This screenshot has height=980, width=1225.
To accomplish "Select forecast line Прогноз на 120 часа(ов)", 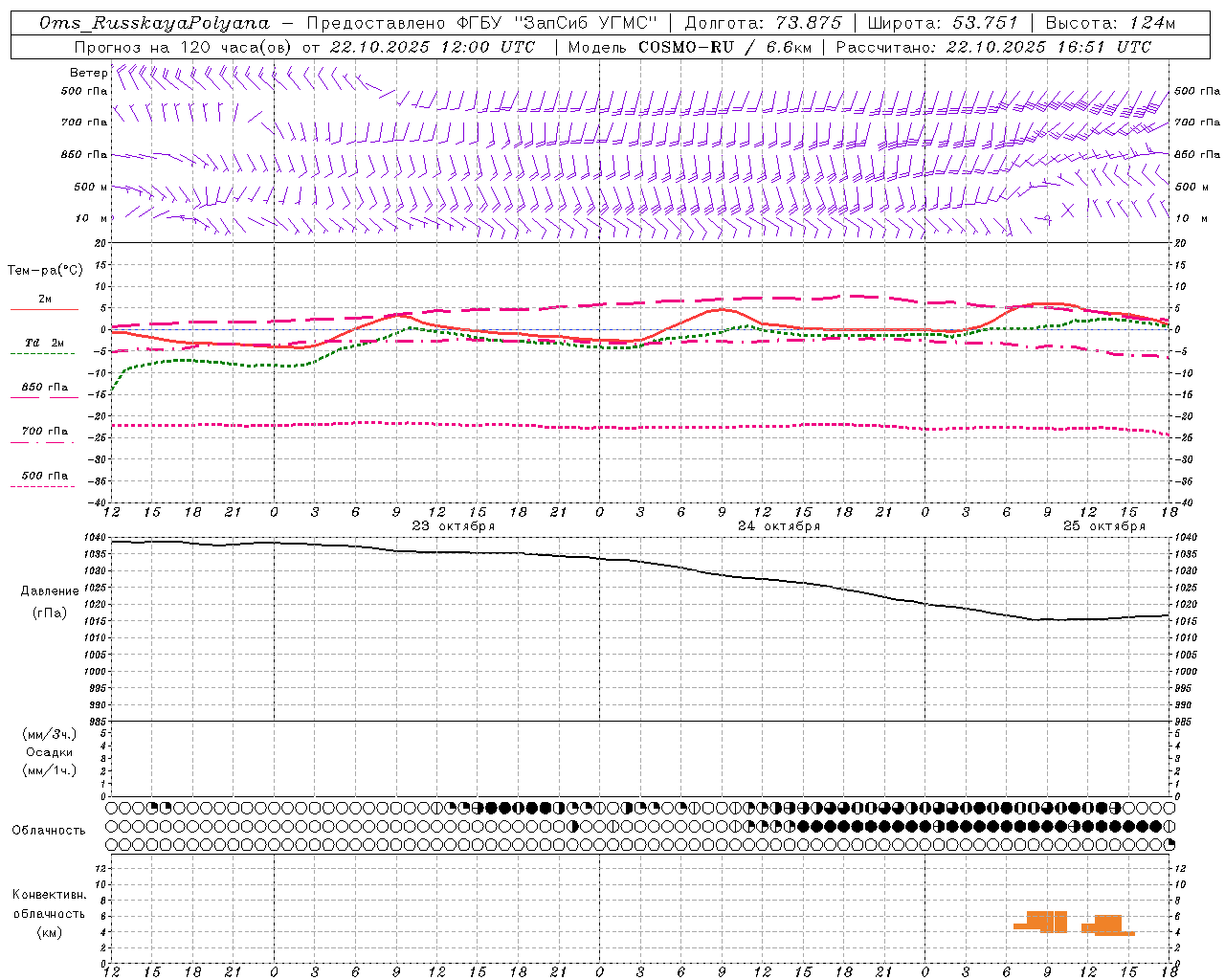I will (184, 47).
